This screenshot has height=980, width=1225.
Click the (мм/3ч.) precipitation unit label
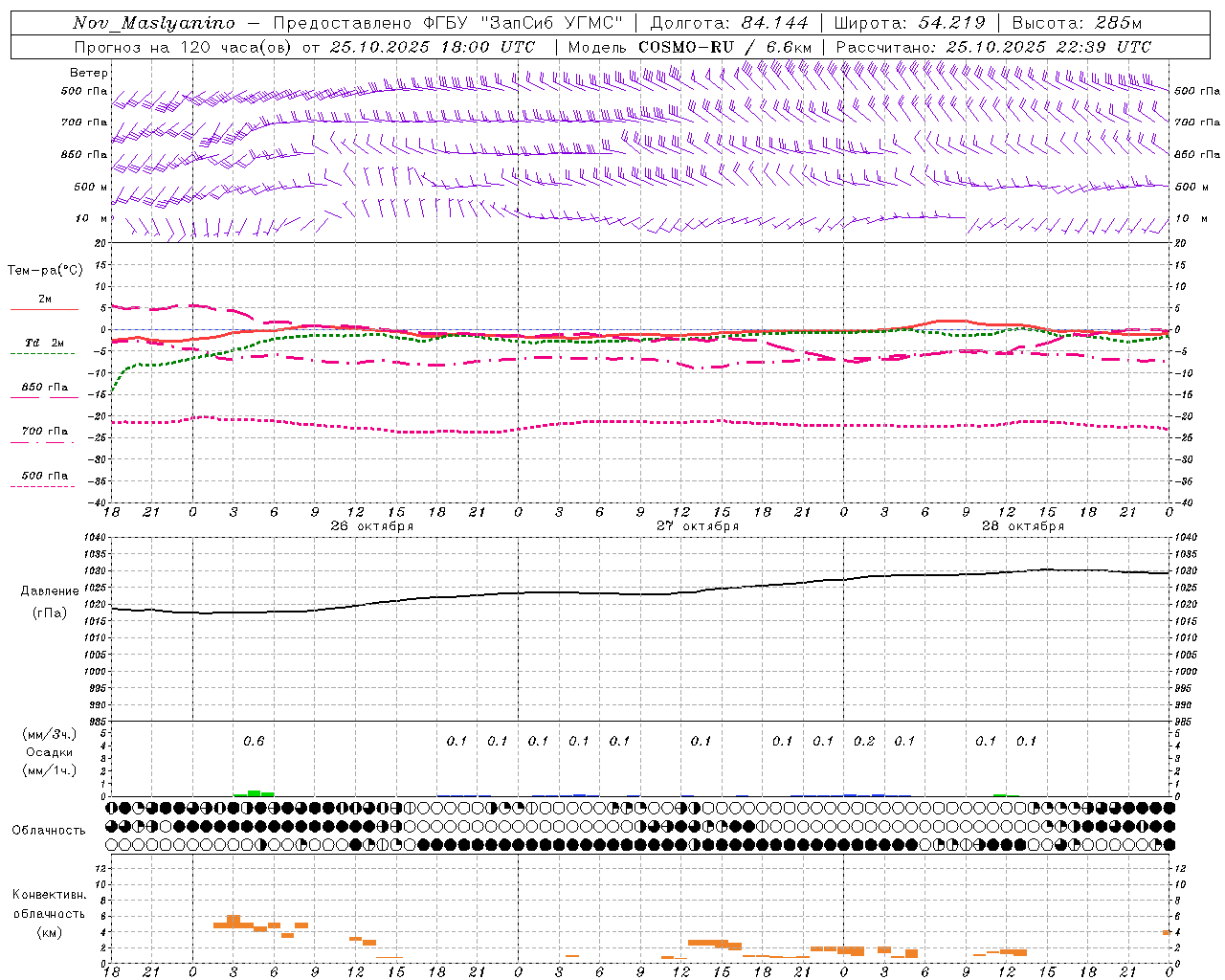50,734
